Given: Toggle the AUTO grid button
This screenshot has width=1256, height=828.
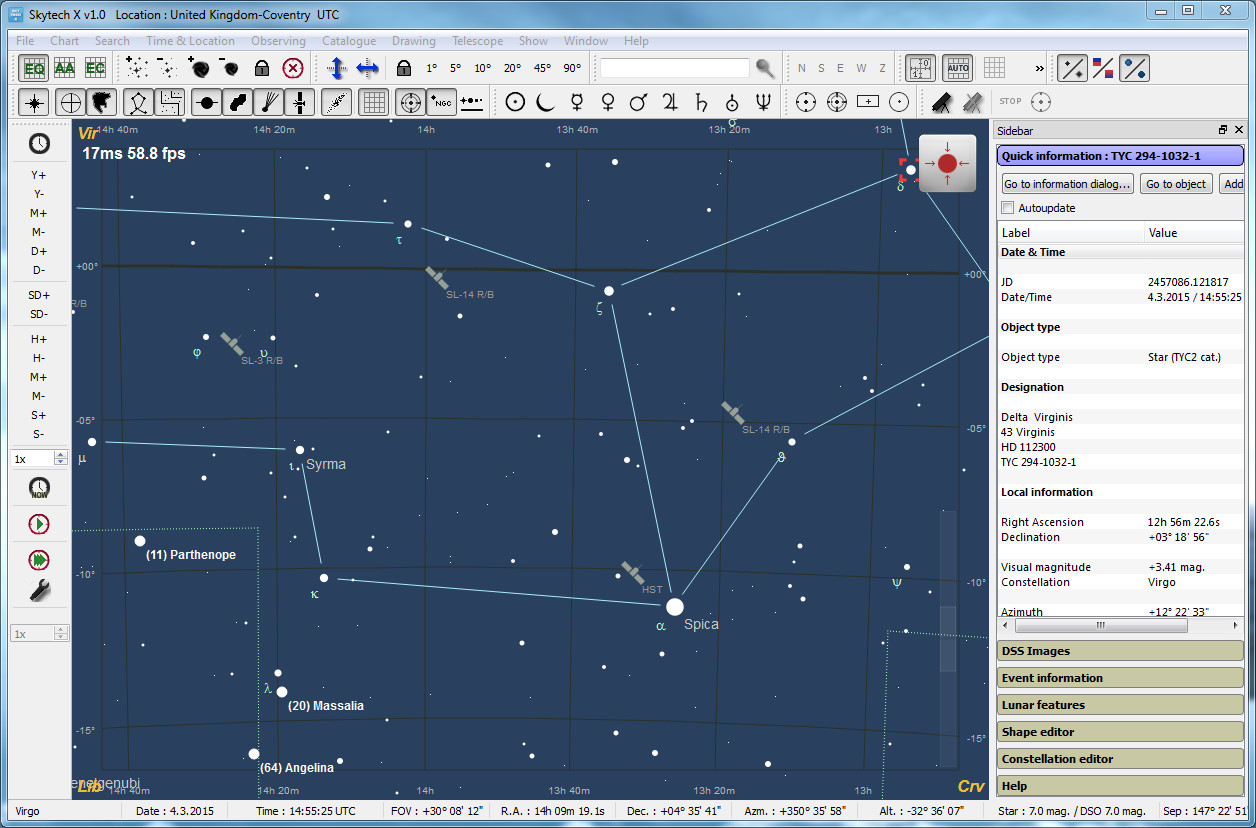Looking at the screenshot, I should [957, 68].
